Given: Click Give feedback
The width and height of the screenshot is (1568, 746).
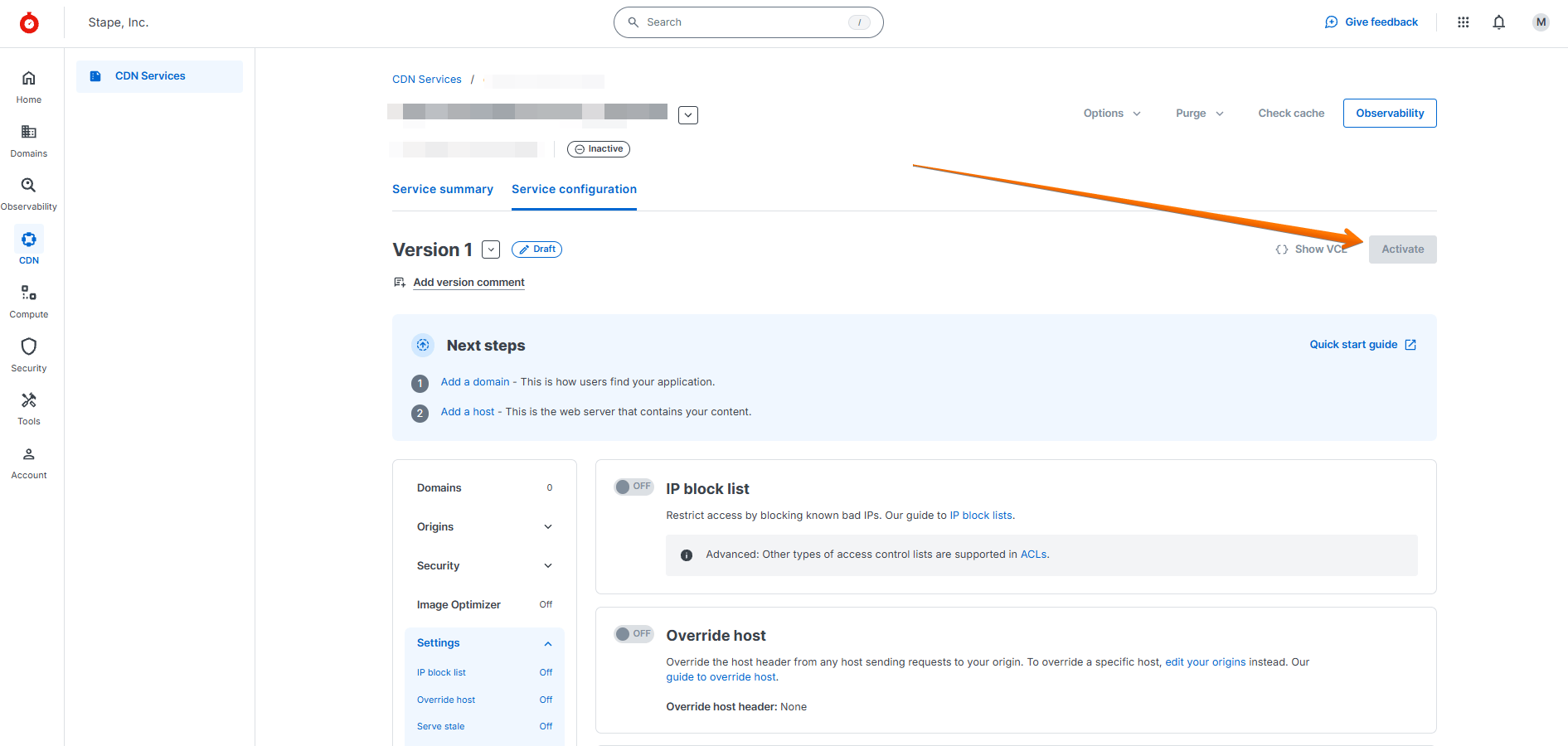Looking at the screenshot, I should pos(1371,22).
